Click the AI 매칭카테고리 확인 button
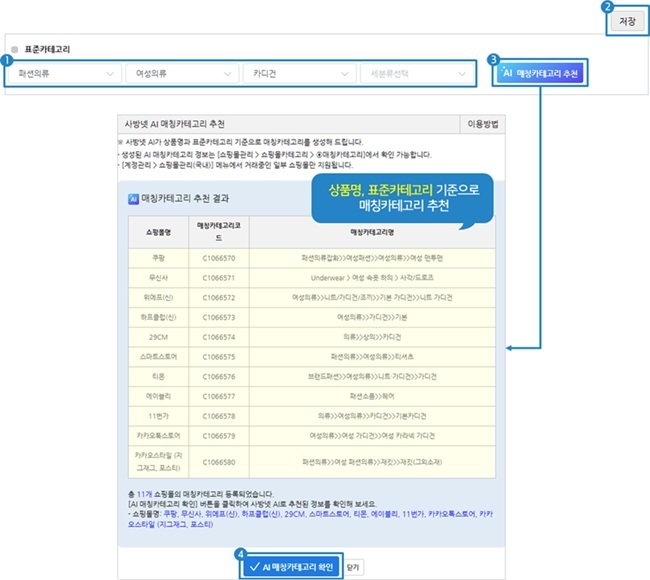The height and width of the screenshot is (580, 650). click(291, 565)
